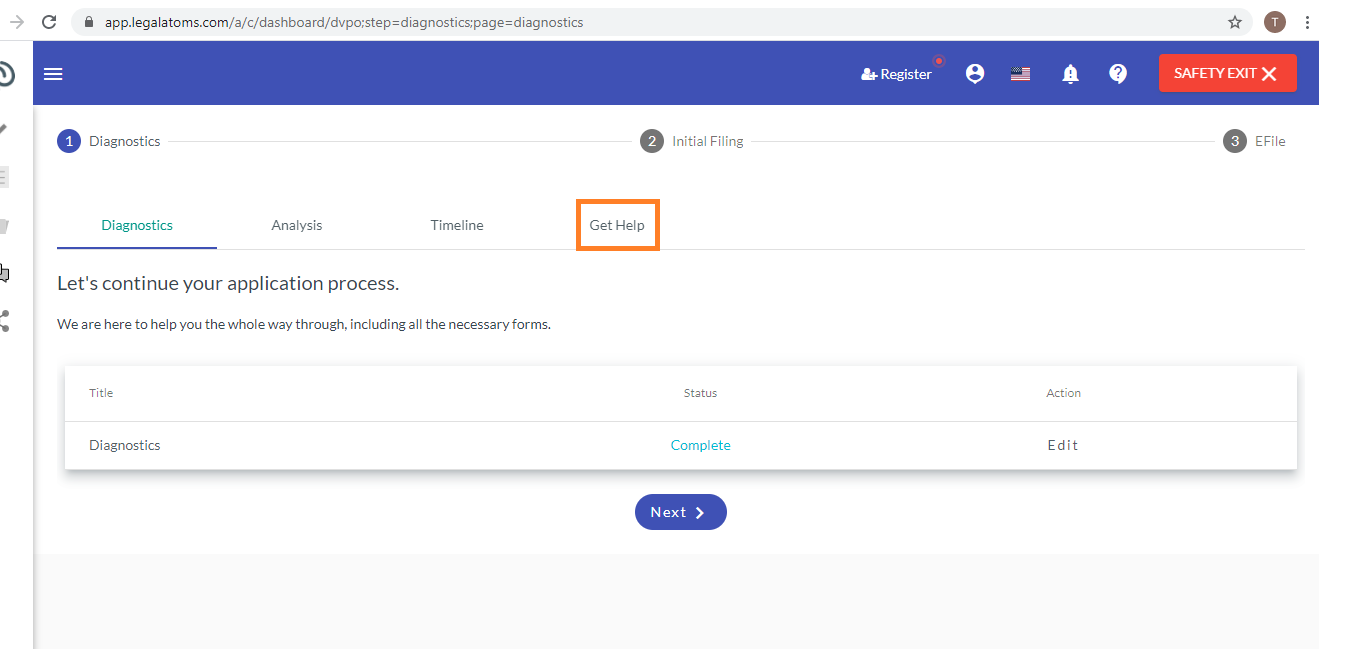Viewport: 1353px width, 649px height.
Task: Switch to the Analysis tab
Action: [297, 225]
